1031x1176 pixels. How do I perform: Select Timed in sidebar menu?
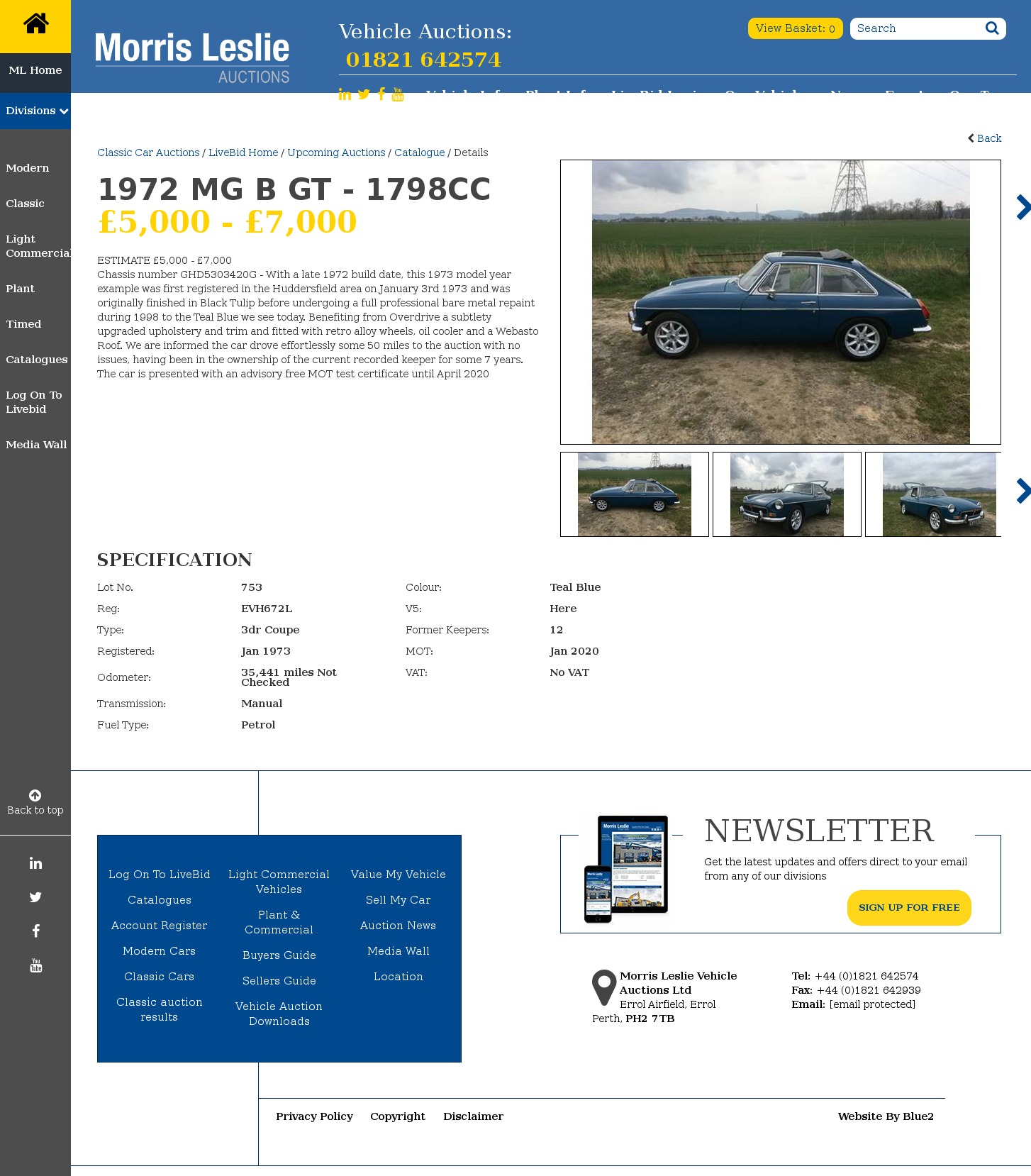pos(23,324)
